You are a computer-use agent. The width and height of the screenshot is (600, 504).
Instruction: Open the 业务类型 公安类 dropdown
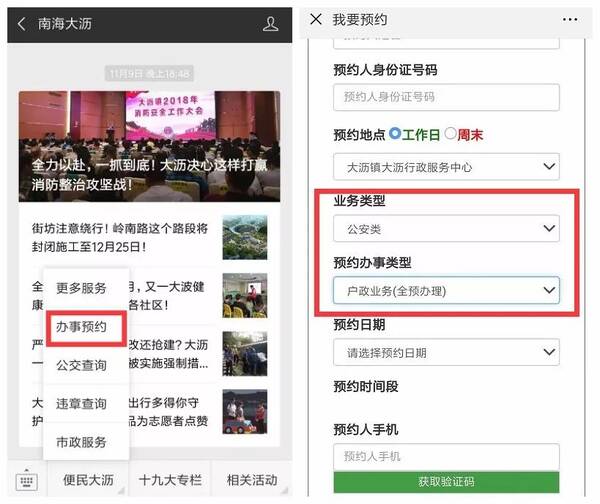446,228
